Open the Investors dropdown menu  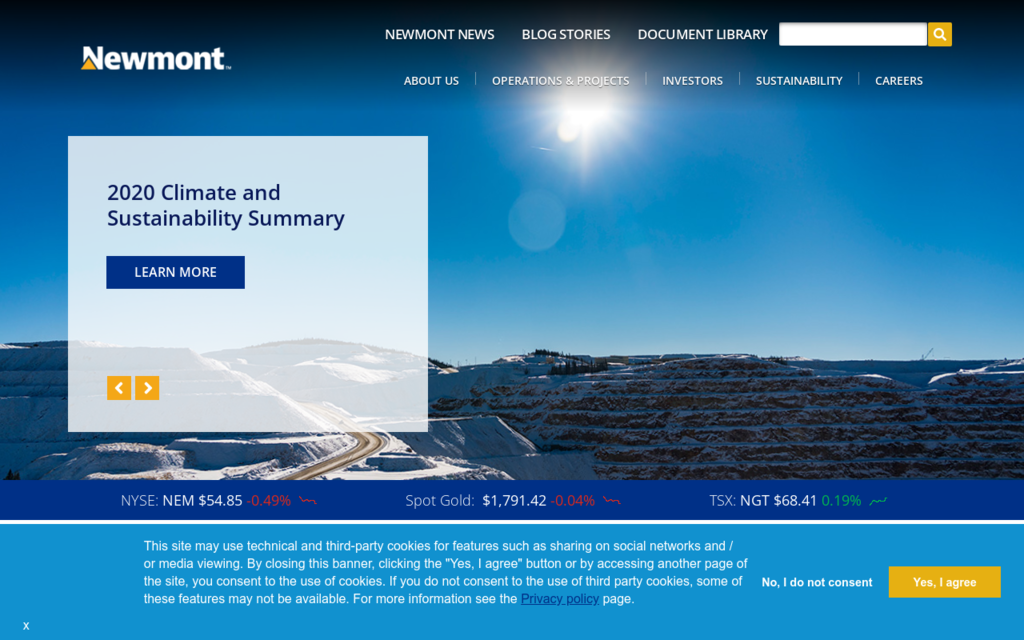692,80
